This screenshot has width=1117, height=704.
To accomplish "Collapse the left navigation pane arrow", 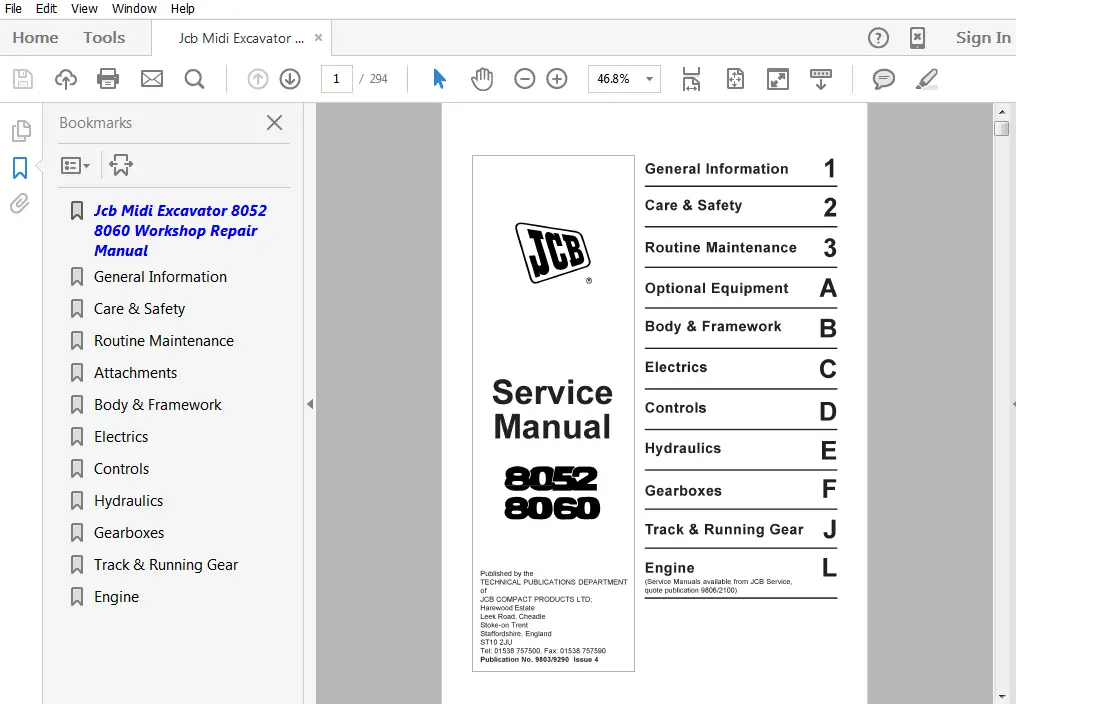I will 310,404.
